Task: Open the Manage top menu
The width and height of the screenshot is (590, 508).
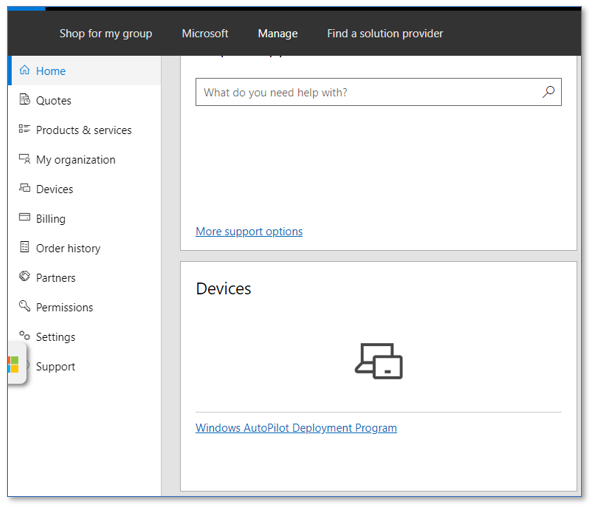Action: coord(278,33)
